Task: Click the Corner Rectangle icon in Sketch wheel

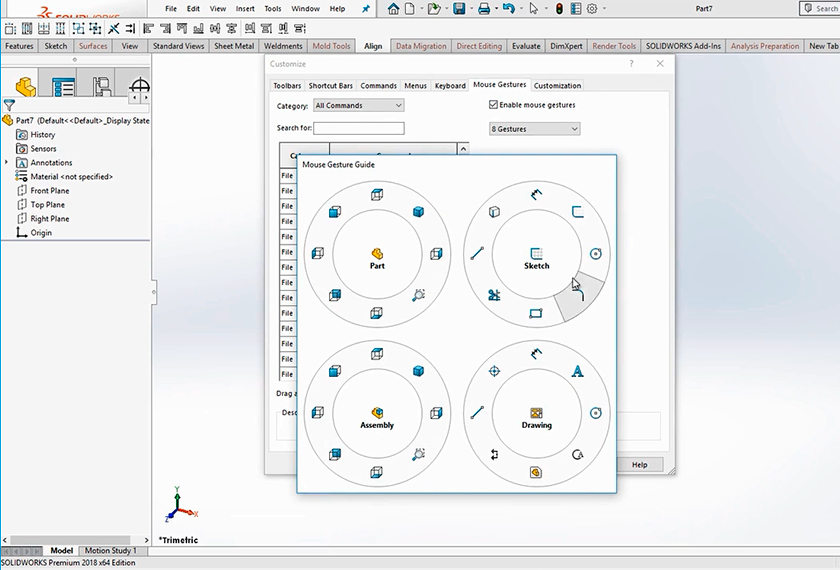Action: pos(536,313)
